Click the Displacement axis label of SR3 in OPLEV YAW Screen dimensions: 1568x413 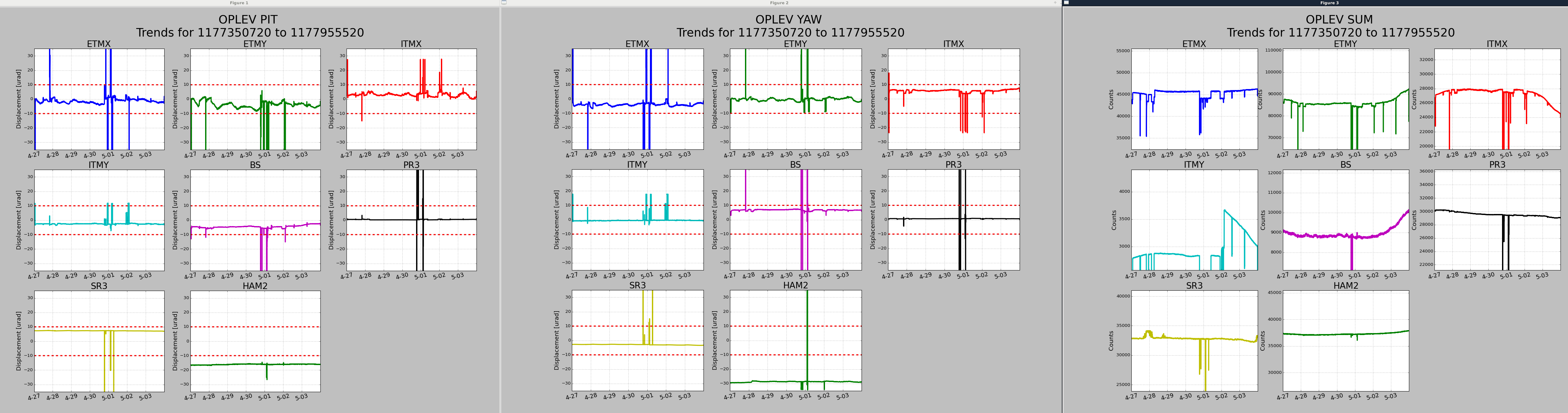(x=556, y=341)
